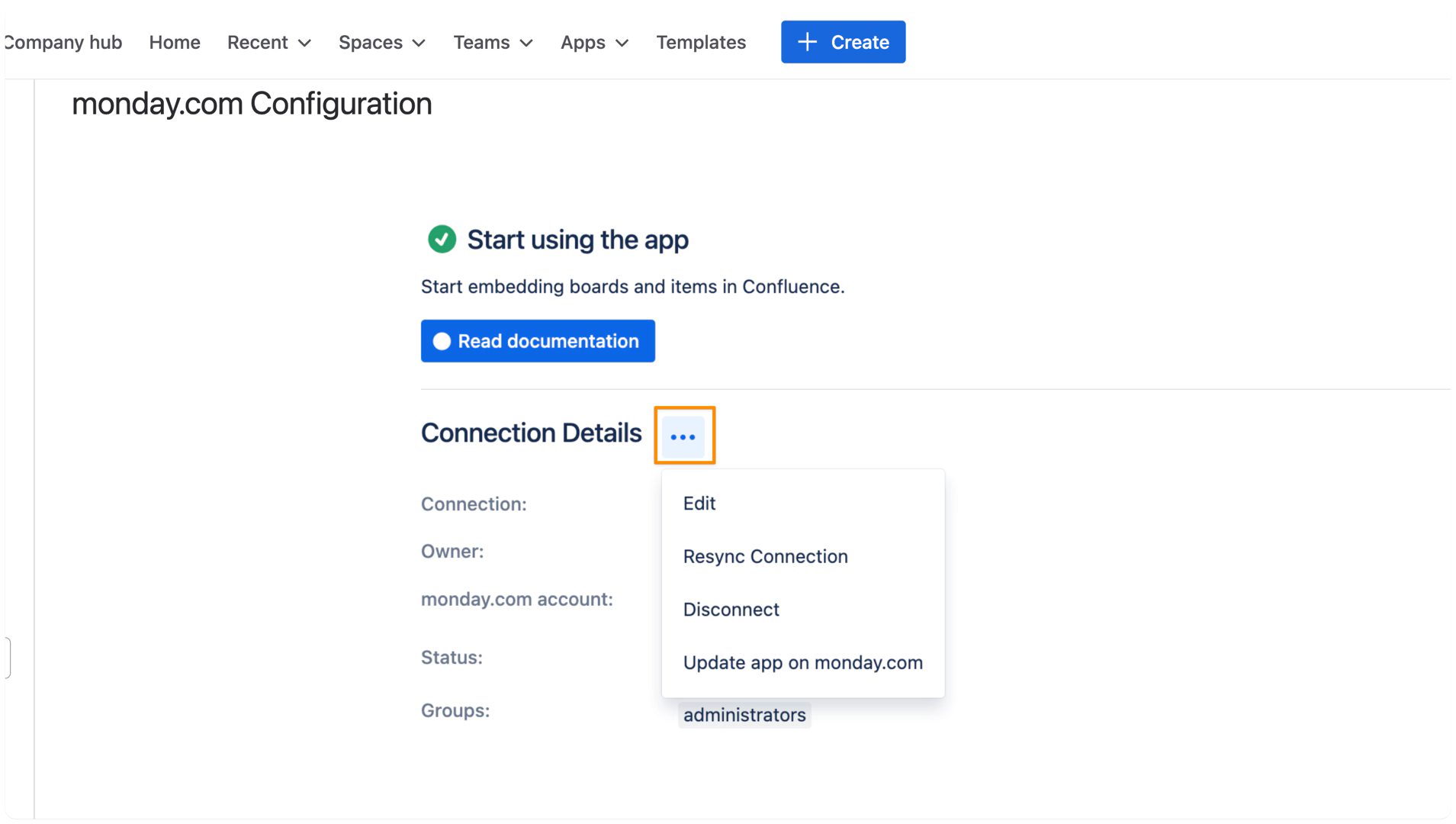Screen dimensions: 1456x824
Task: Expand the Recent dropdown
Action: coord(269,43)
